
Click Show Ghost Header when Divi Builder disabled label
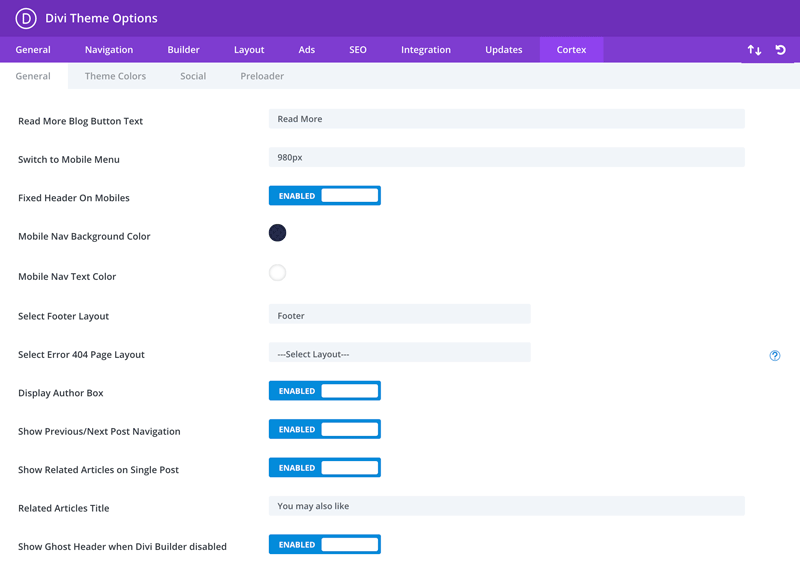(x=122, y=547)
